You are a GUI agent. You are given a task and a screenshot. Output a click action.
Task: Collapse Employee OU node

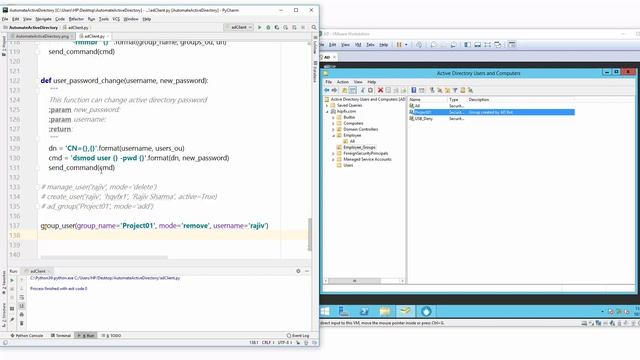coord(333,136)
